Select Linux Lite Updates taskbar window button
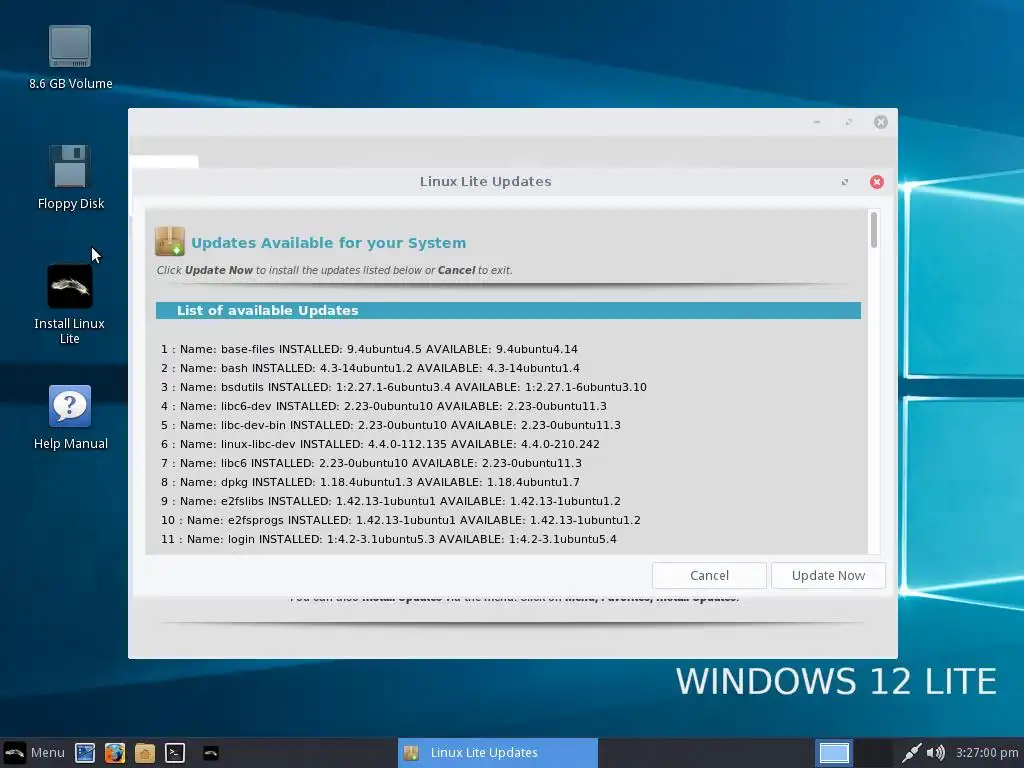This screenshot has width=1024, height=768. click(498, 752)
